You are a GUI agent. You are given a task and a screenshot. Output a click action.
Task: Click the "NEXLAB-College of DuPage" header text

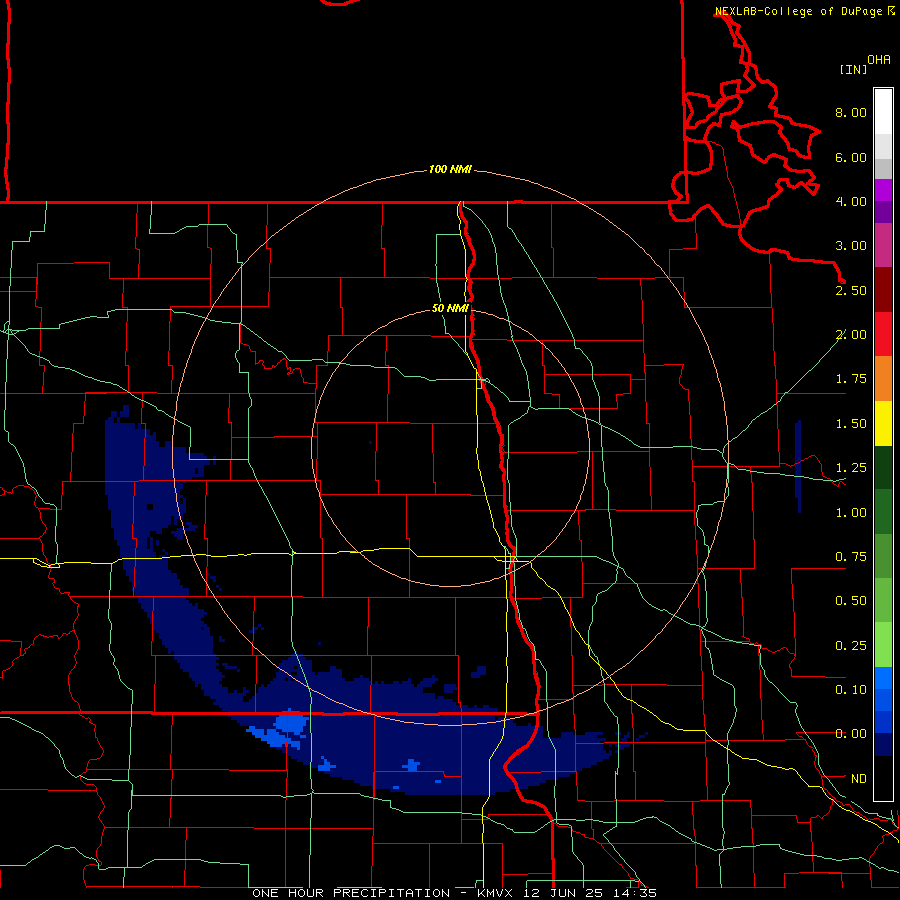[x=798, y=11]
